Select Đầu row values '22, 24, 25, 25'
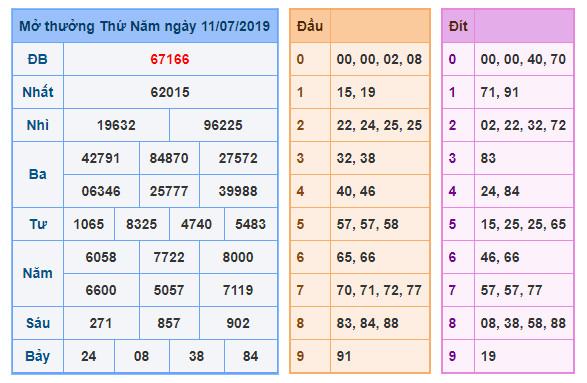The height and width of the screenshot is (383, 587). pyautogui.click(x=379, y=125)
